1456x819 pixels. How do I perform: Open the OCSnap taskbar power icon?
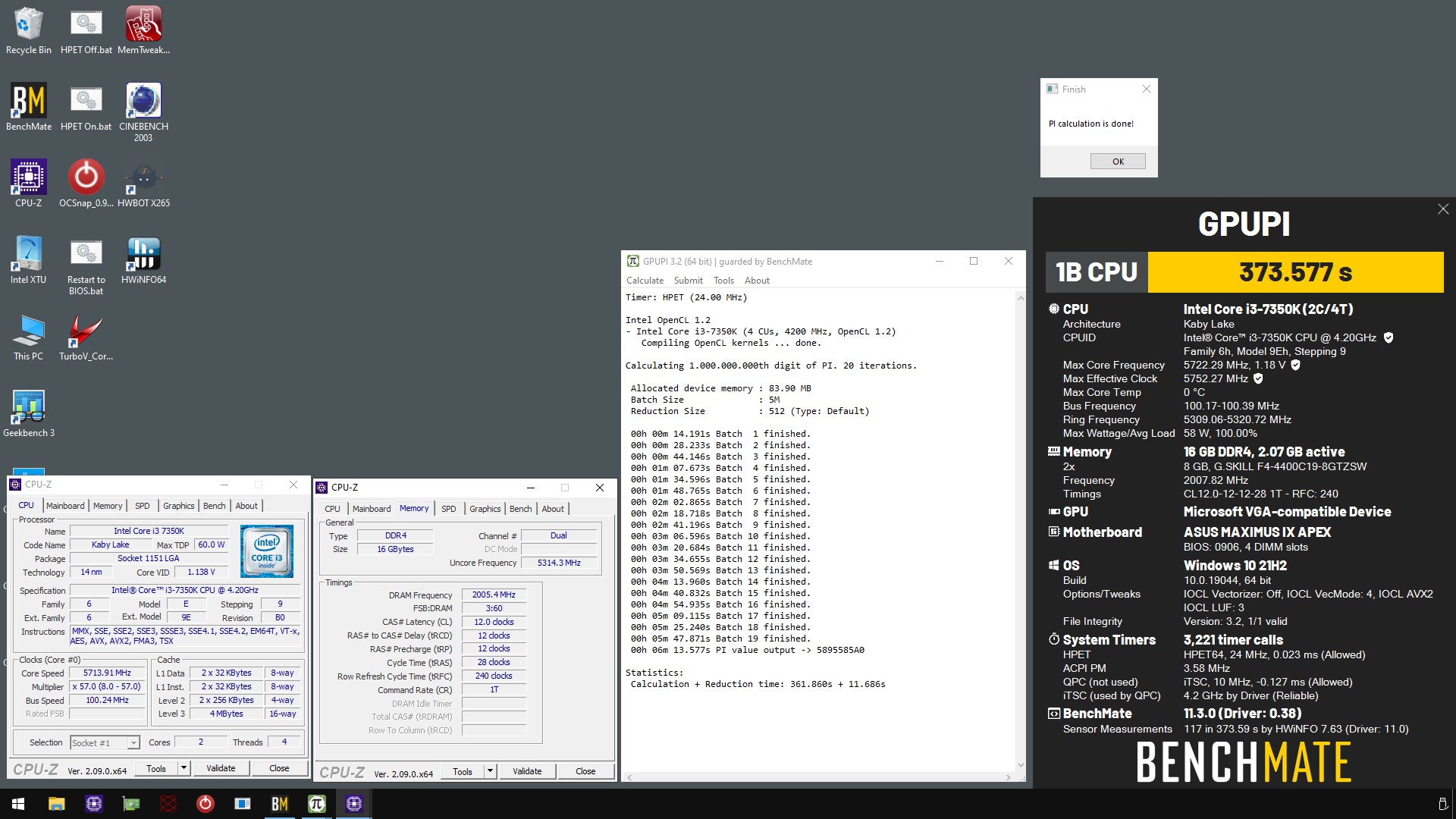pyautogui.click(x=205, y=804)
